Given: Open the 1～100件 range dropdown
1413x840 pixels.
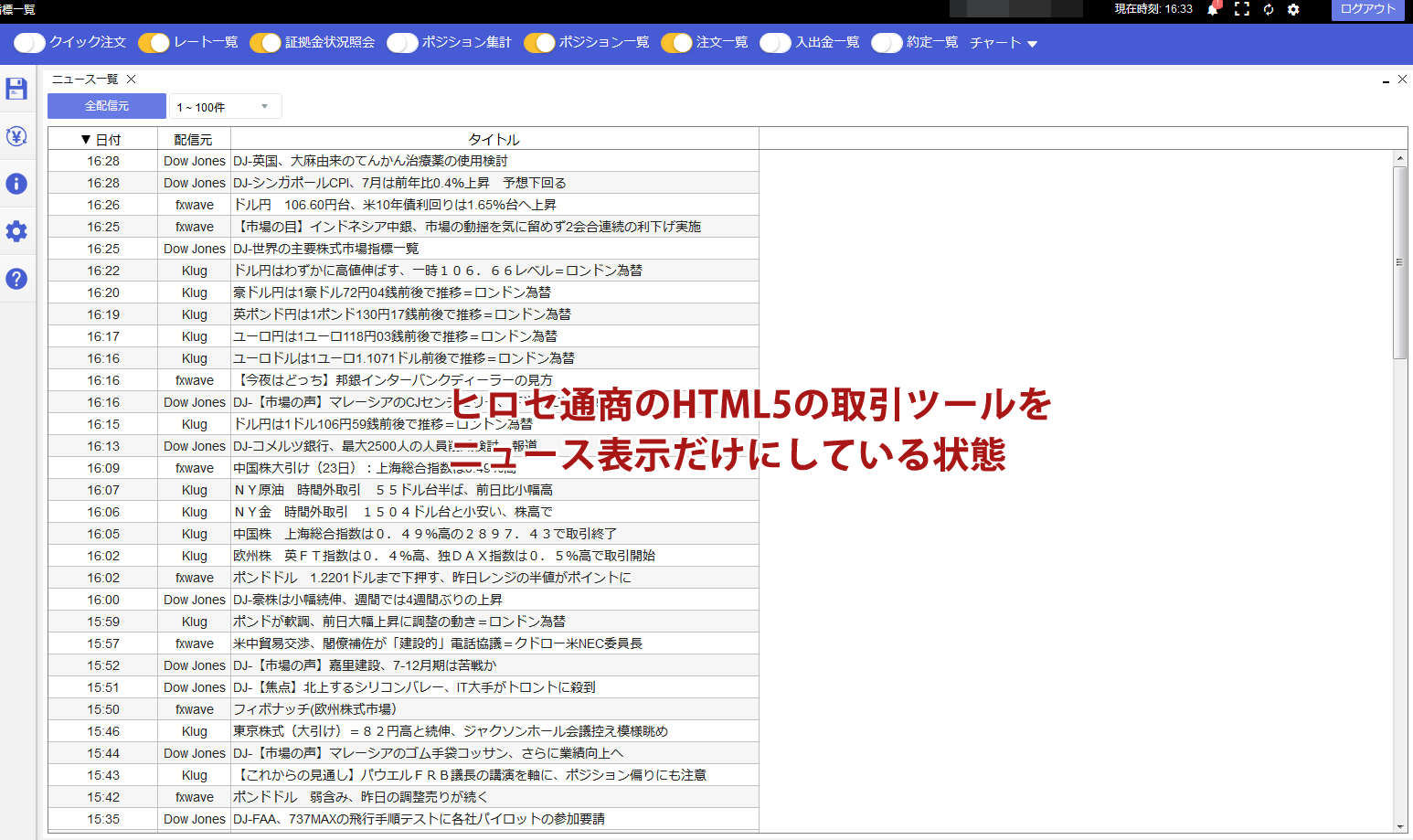Looking at the screenshot, I should (225, 107).
